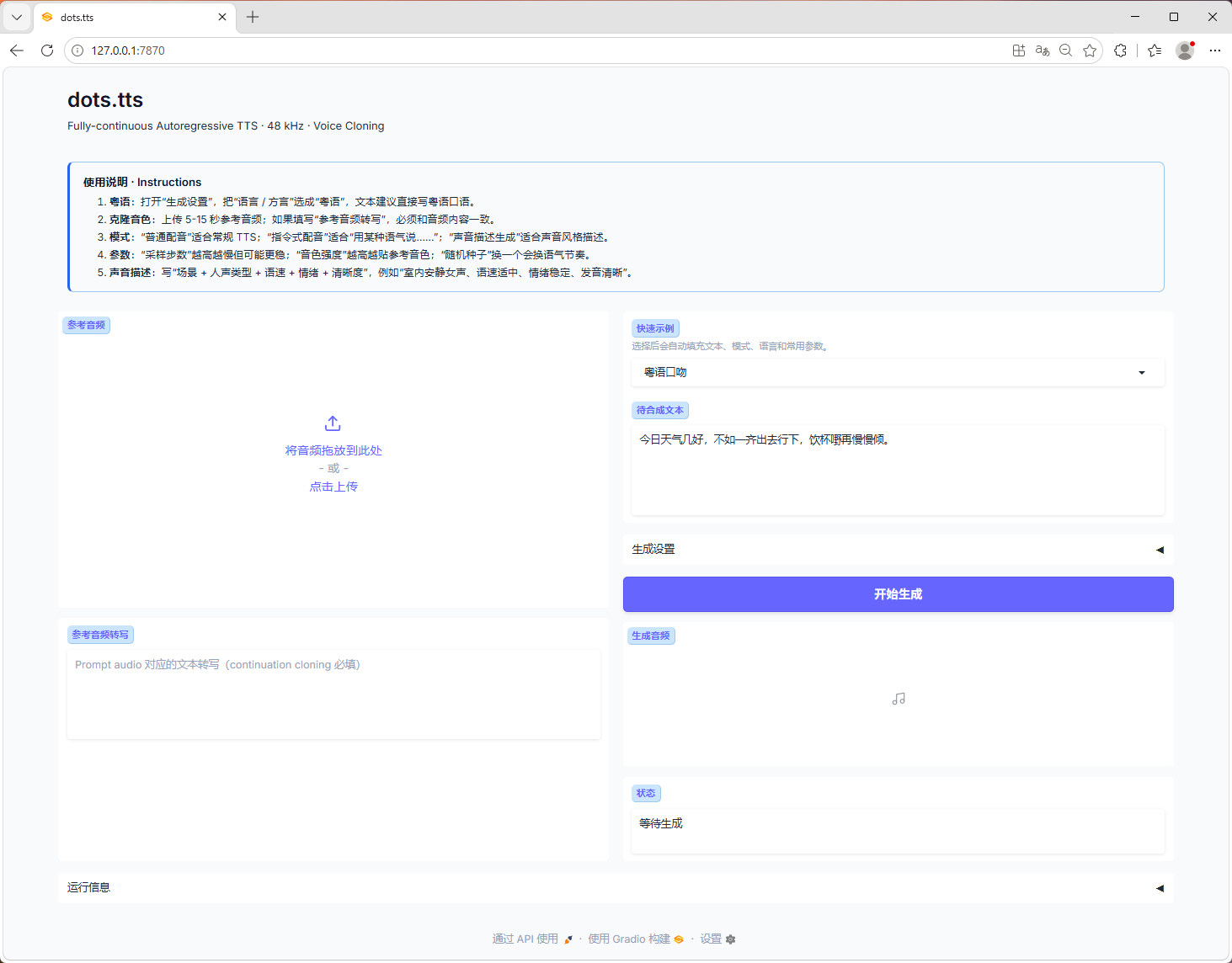The image size is (1232, 963).
Task: Click the 将音频拖放到此处 drop text
Action: (333, 450)
